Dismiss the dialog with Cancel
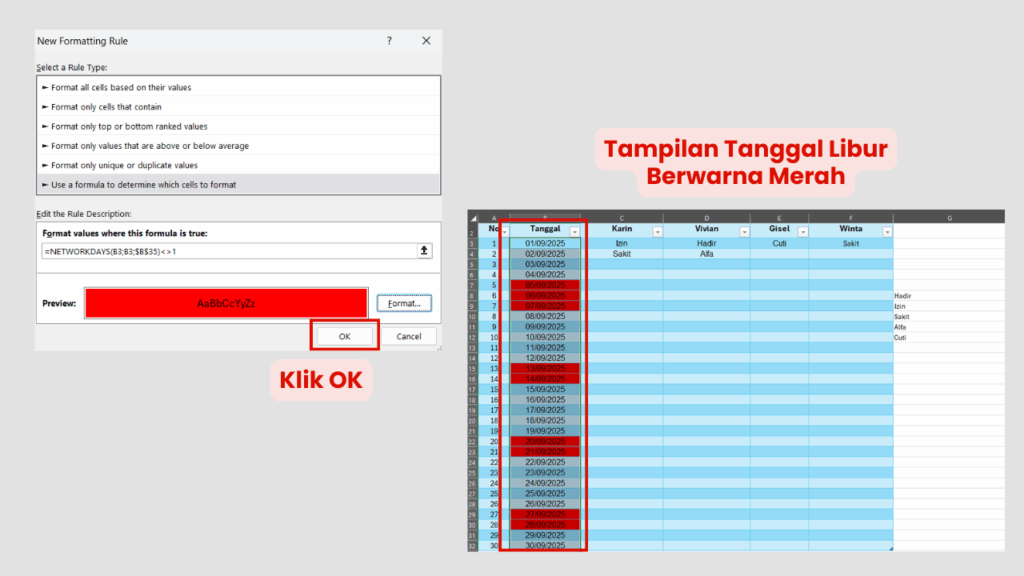Screen dimensions: 1024x576 (409, 337)
